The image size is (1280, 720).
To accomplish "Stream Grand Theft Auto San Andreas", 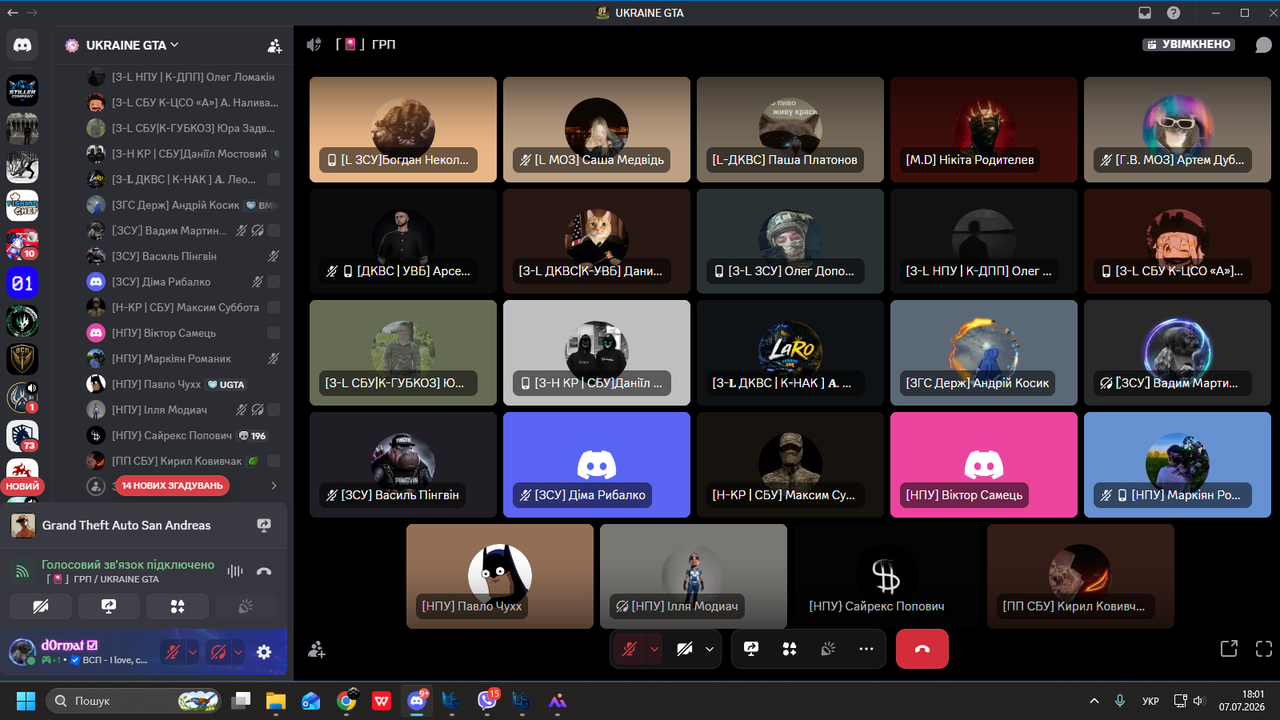I will pos(264,525).
